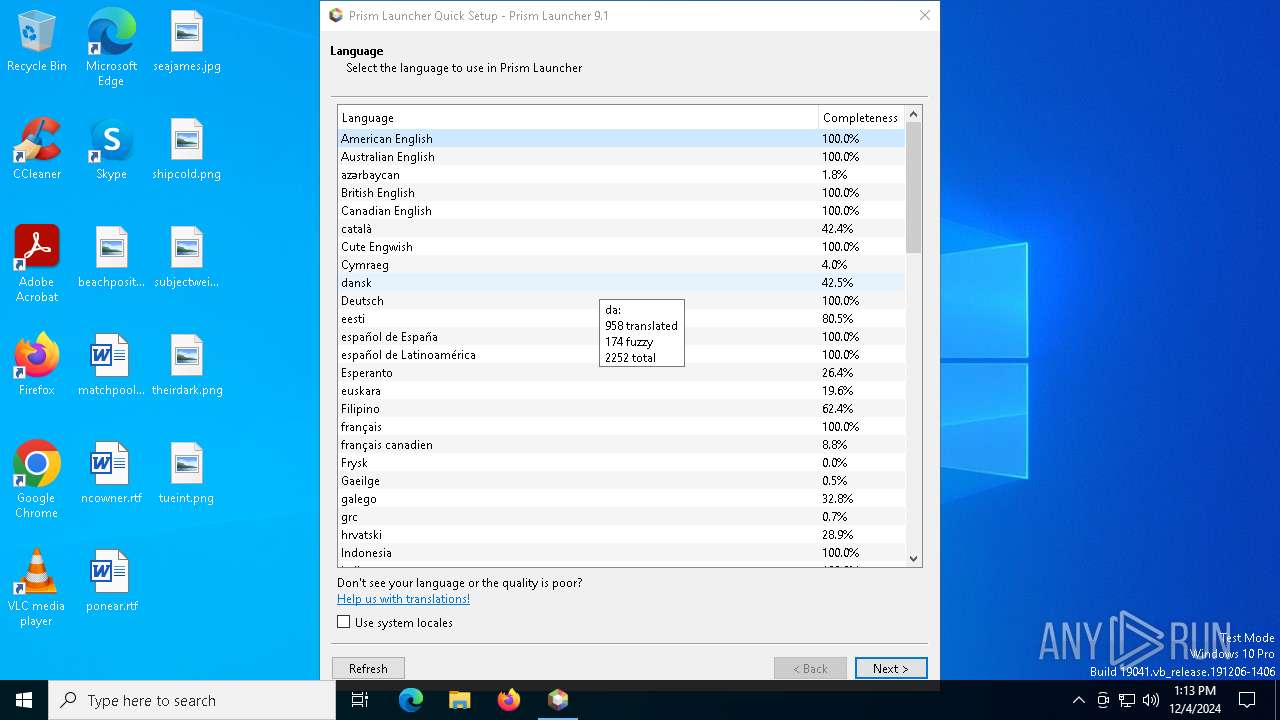Select español de España language
The height and width of the screenshot is (720, 1280).
coord(621,337)
